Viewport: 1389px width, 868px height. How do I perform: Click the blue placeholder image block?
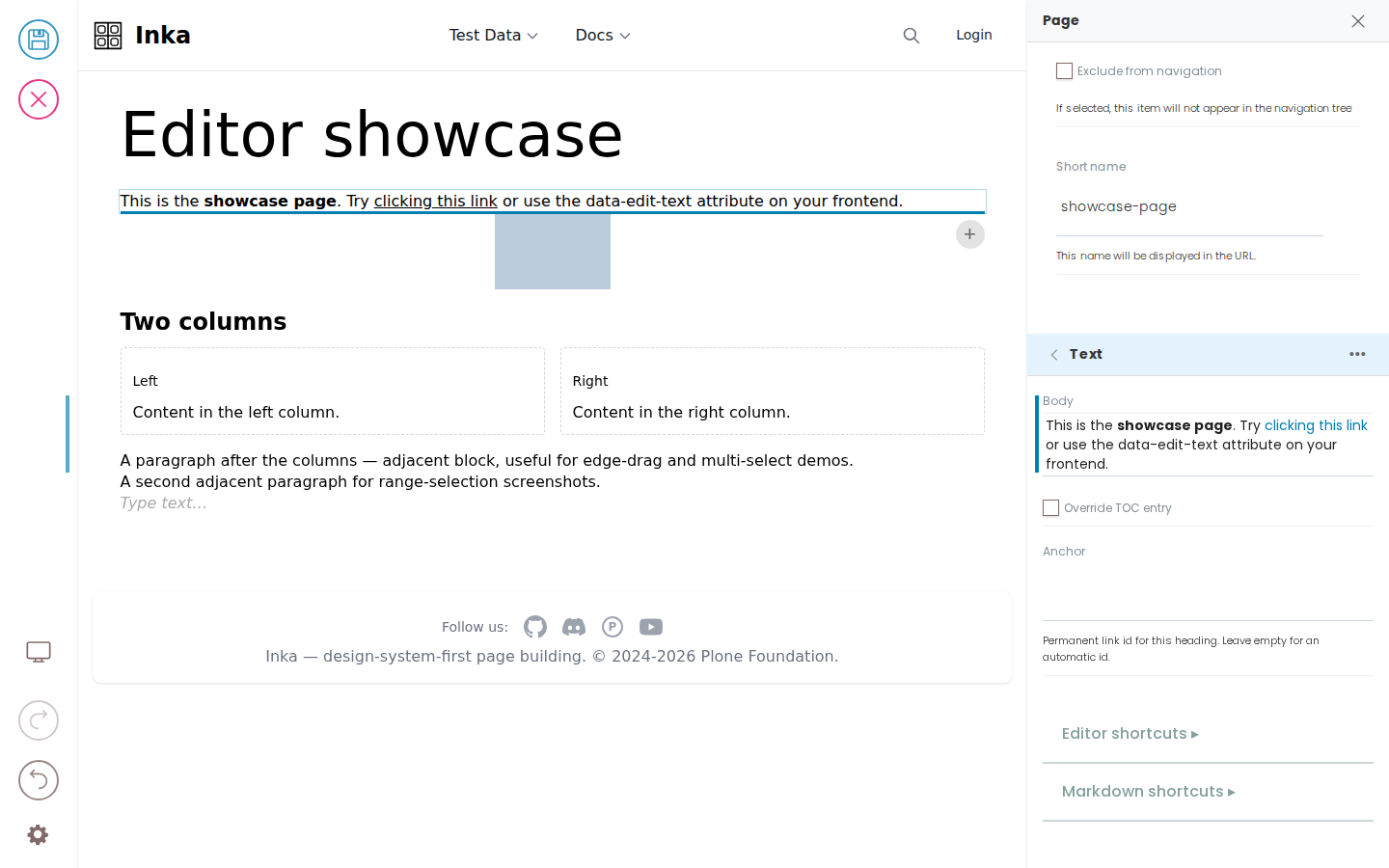tap(553, 252)
